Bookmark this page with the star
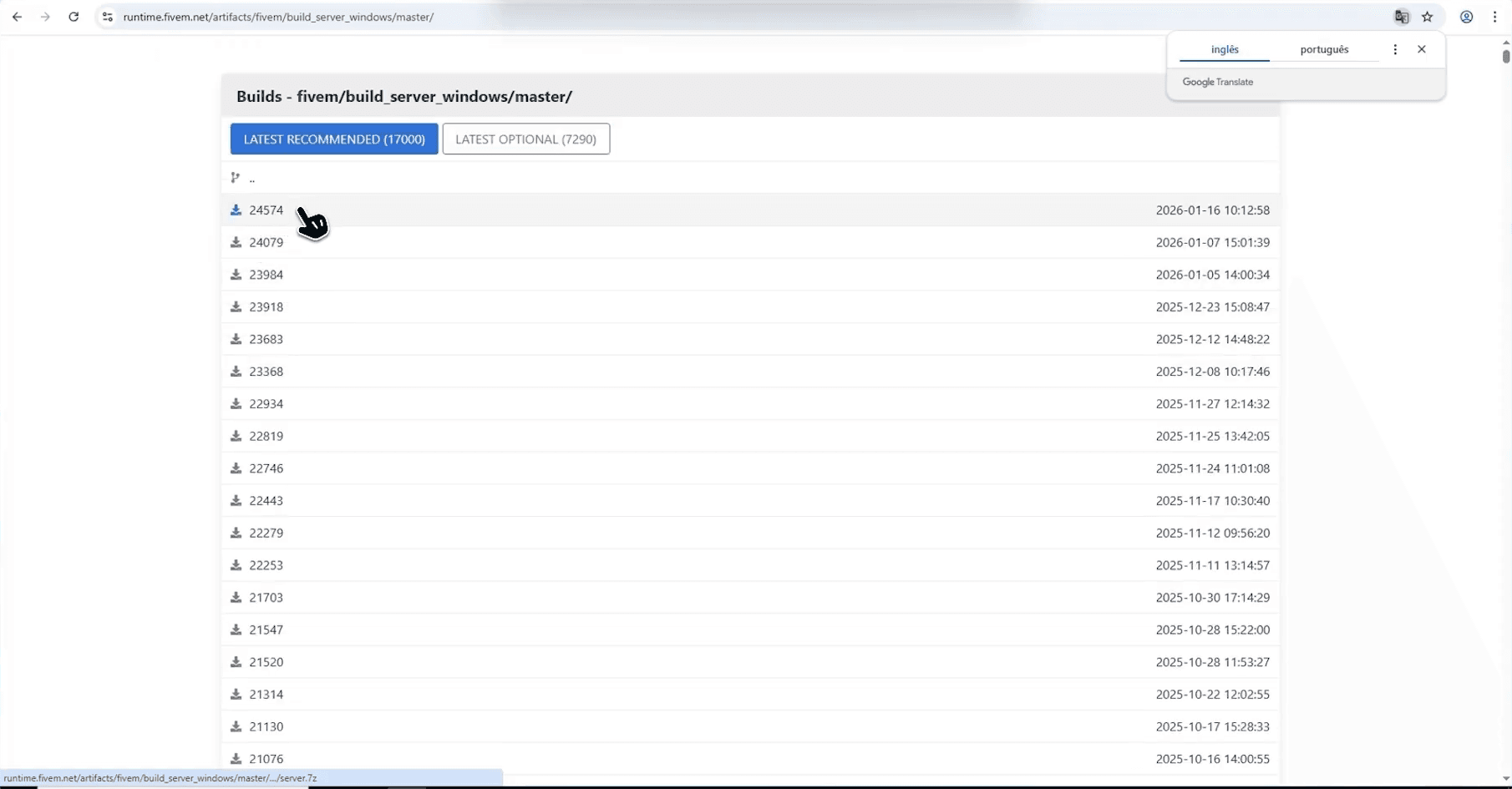 (1428, 17)
